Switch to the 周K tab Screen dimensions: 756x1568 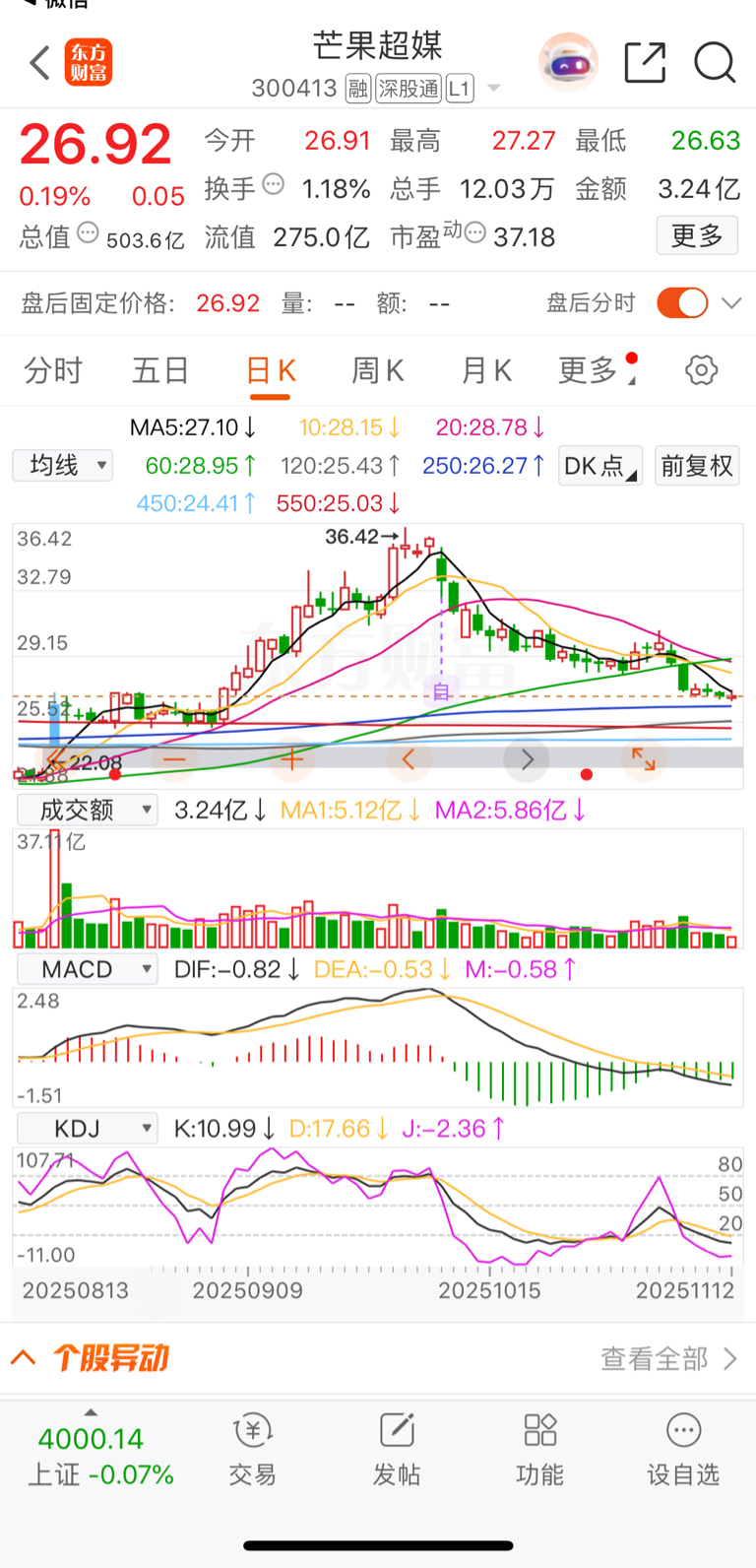pyautogui.click(x=378, y=370)
